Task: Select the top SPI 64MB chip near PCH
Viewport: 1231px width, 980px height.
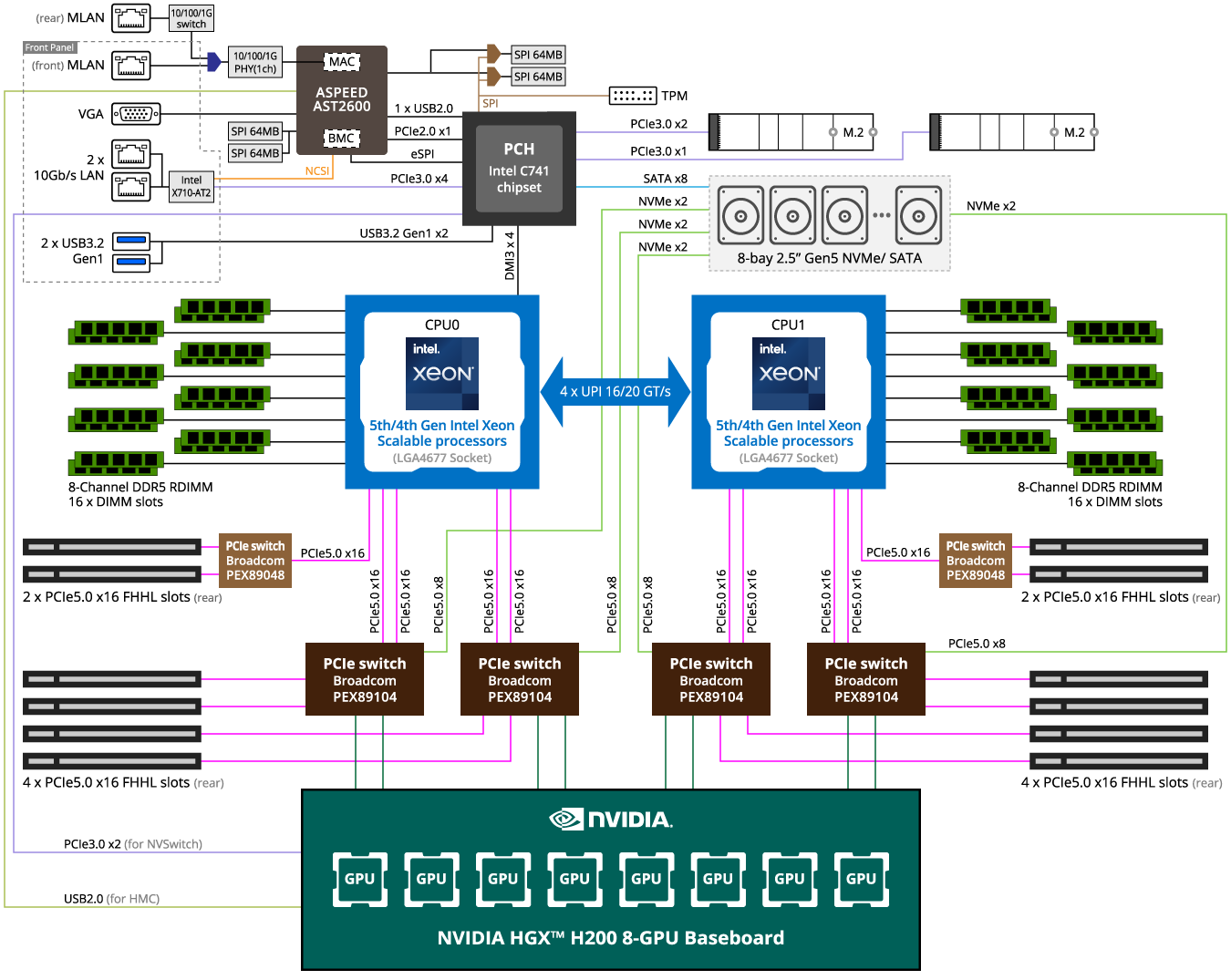Action: (x=538, y=55)
